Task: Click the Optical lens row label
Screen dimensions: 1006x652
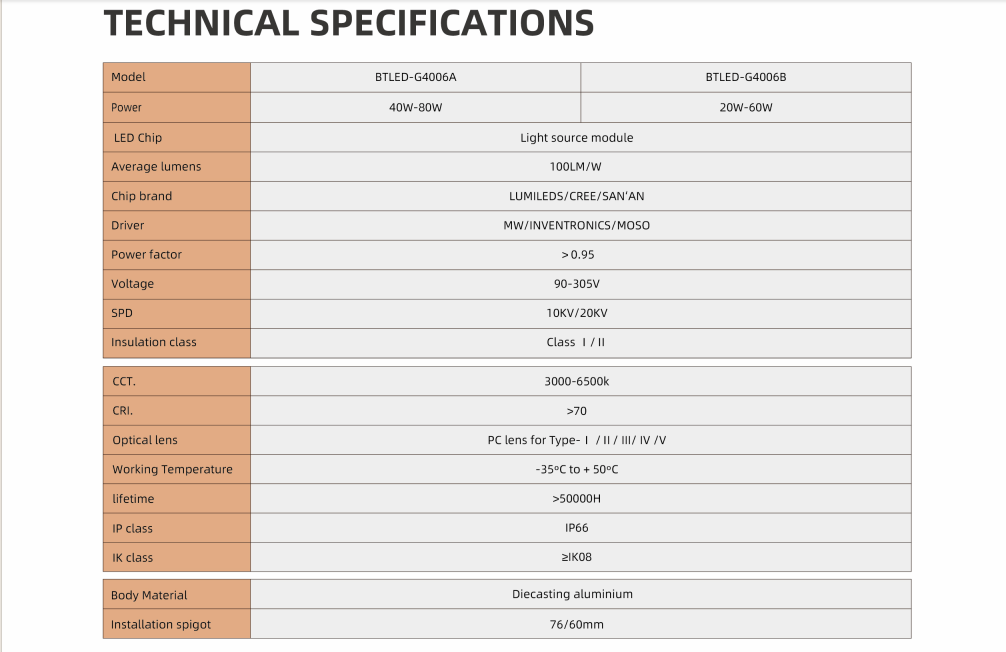Action: tap(145, 440)
